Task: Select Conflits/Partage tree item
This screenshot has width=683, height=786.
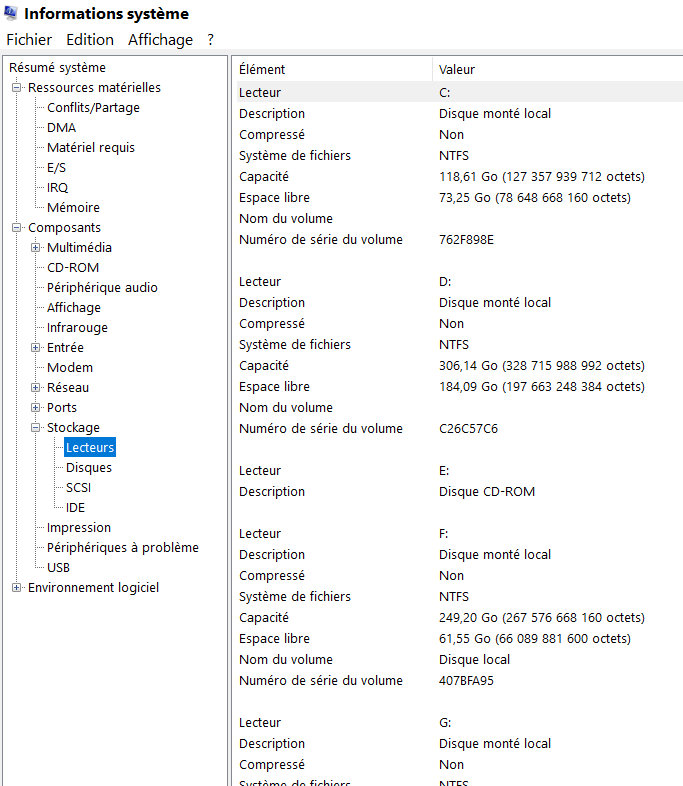Action: [93, 108]
